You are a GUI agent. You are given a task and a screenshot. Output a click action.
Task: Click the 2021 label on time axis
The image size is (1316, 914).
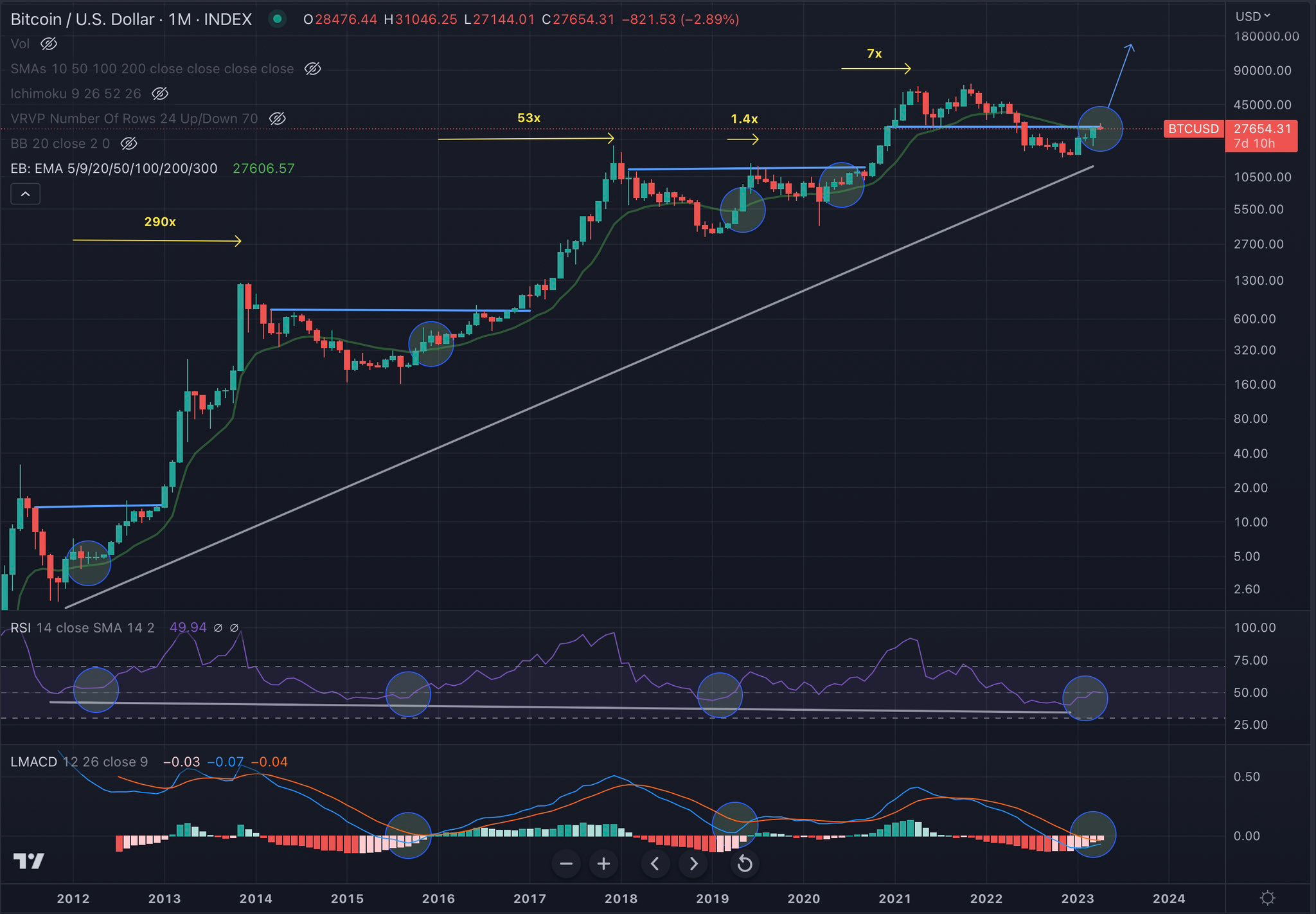coord(894,899)
